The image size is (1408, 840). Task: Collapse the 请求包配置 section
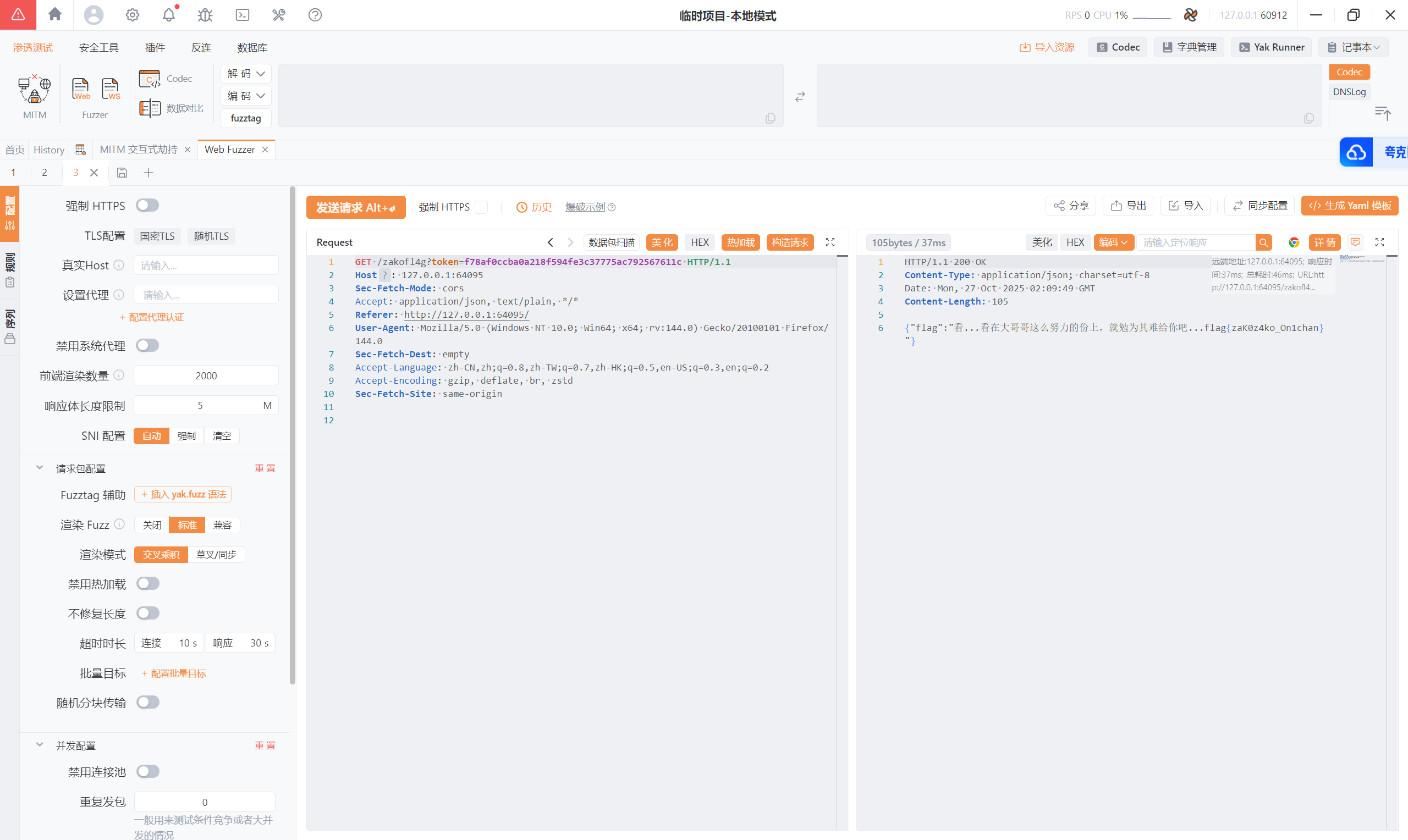click(x=40, y=467)
